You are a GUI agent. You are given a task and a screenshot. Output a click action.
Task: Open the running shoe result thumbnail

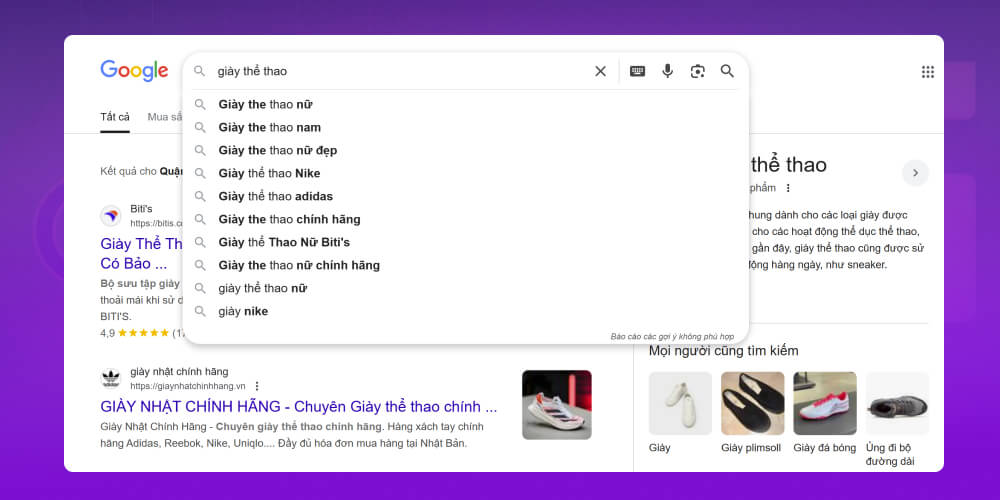coord(556,404)
